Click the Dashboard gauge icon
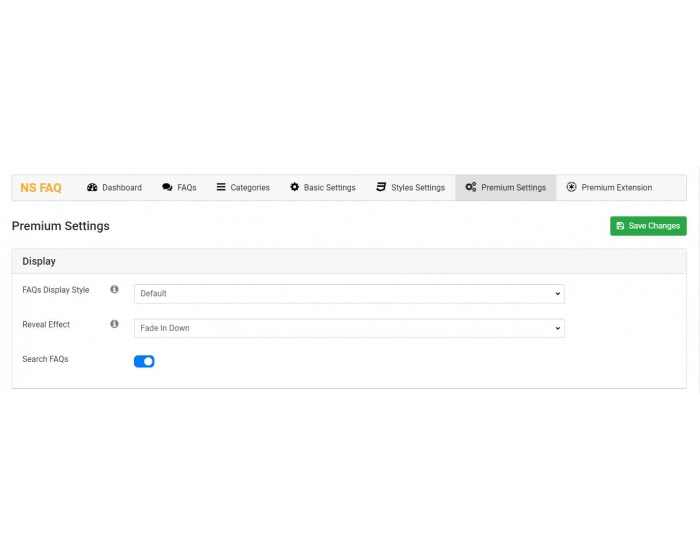The height and width of the screenshot is (560, 700). coord(92,188)
